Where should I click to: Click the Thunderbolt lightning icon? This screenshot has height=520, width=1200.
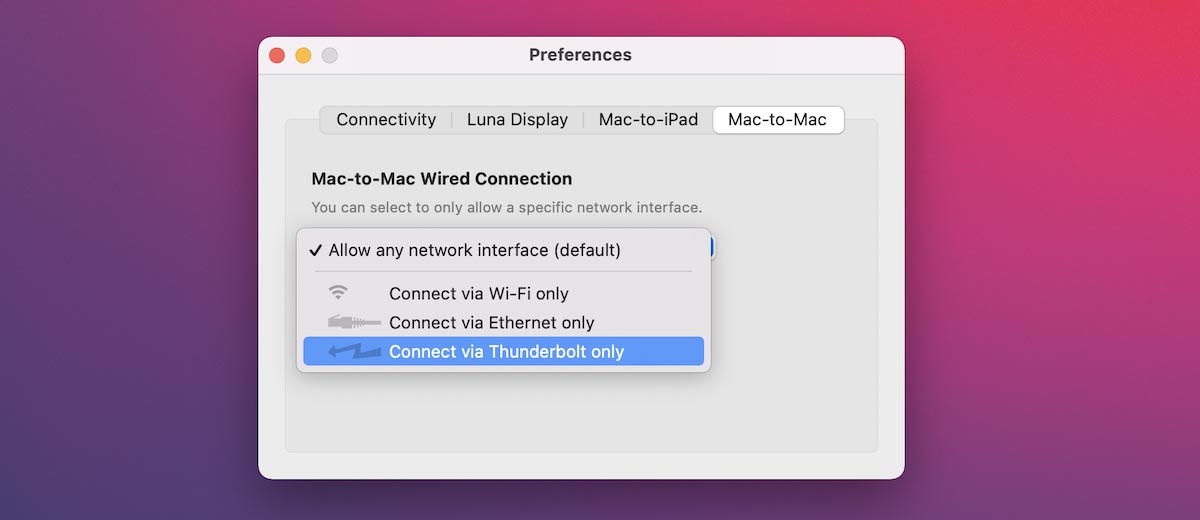point(354,351)
